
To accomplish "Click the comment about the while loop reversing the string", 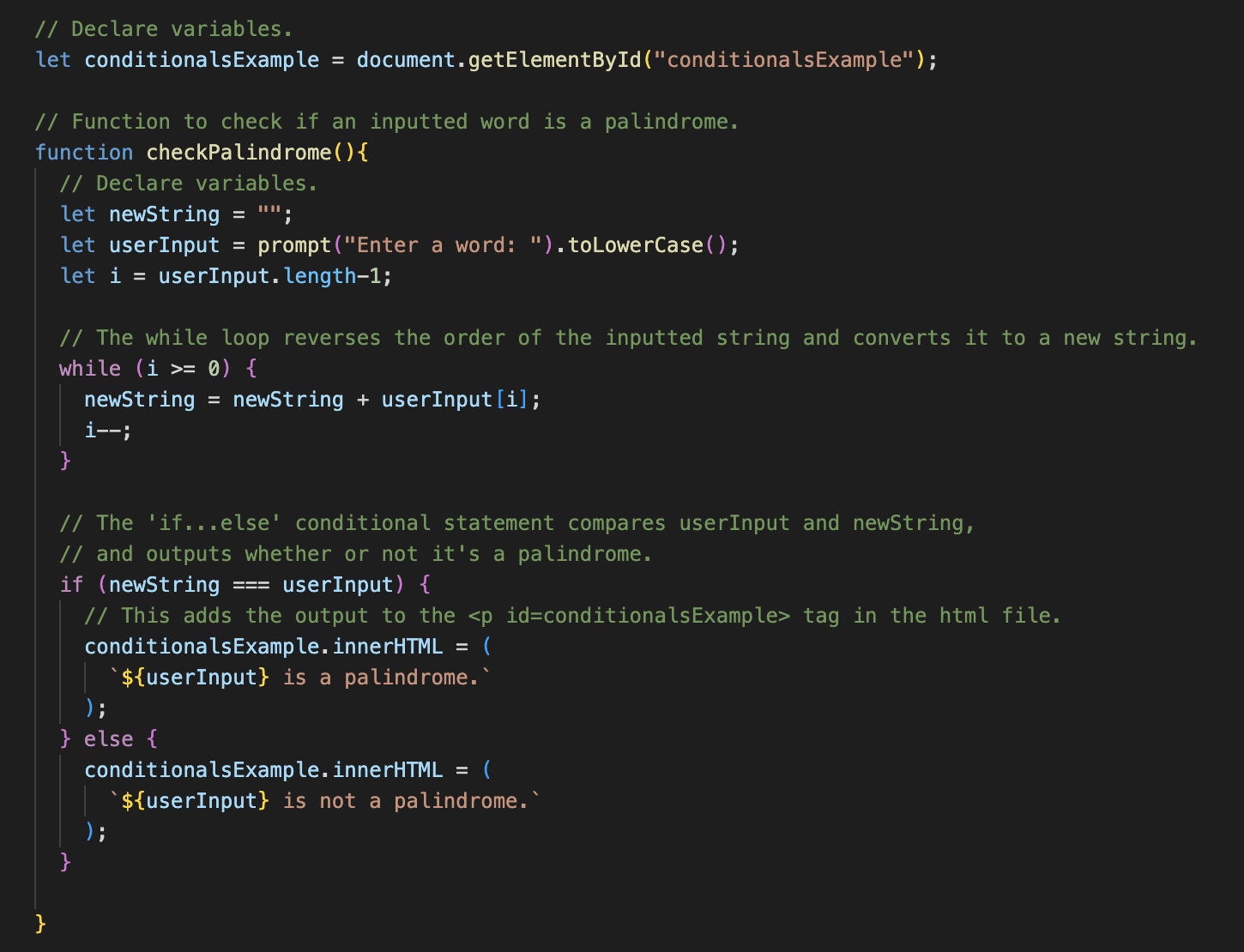I will 628,338.
